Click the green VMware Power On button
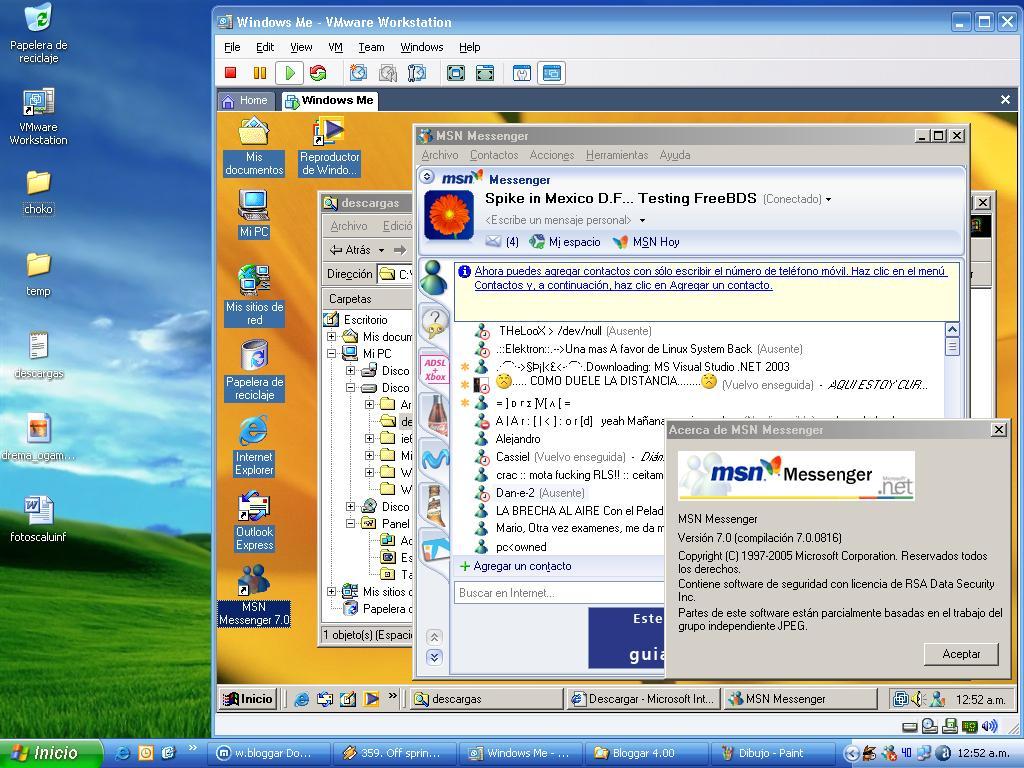Screen dimensions: 1024x768 (289, 73)
